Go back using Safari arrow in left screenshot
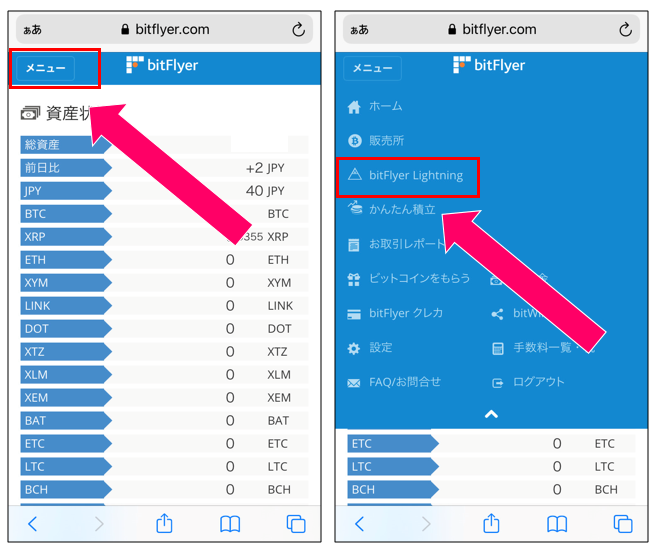The image size is (657, 549). (33, 524)
